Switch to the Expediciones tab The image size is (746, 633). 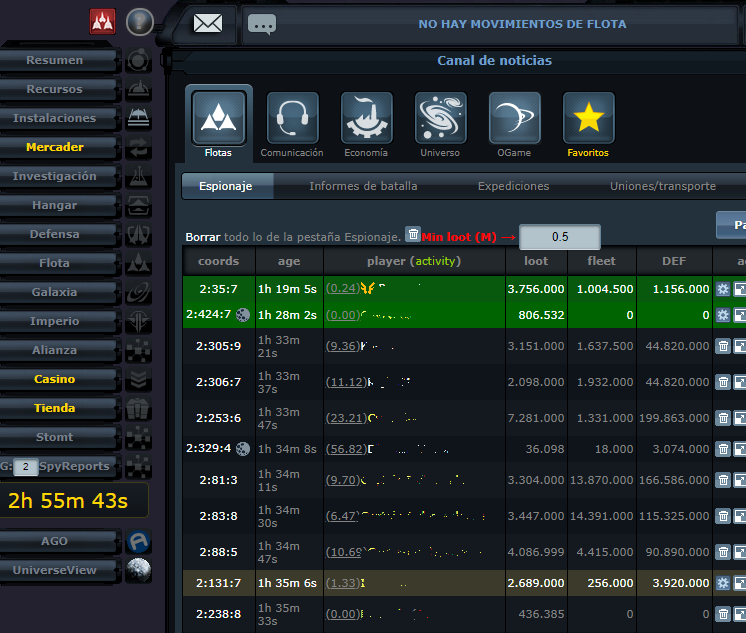tap(513, 186)
